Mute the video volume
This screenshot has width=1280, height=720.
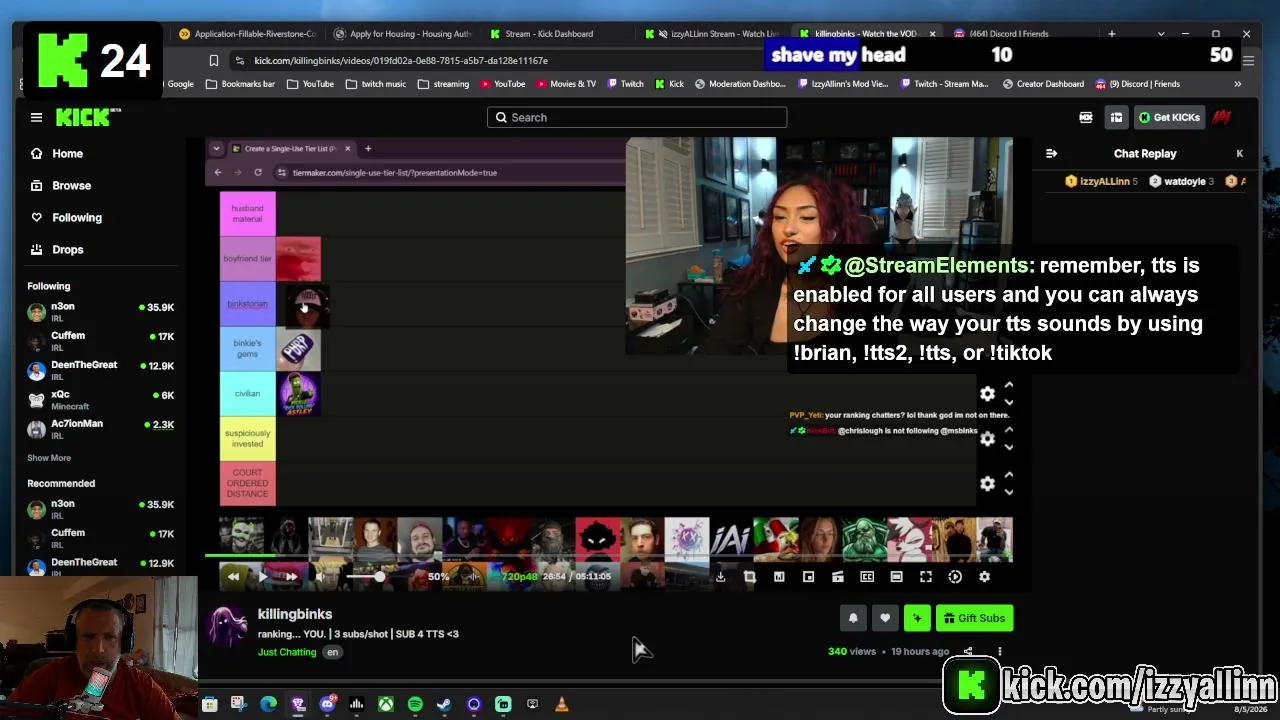(x=320, y=576)
